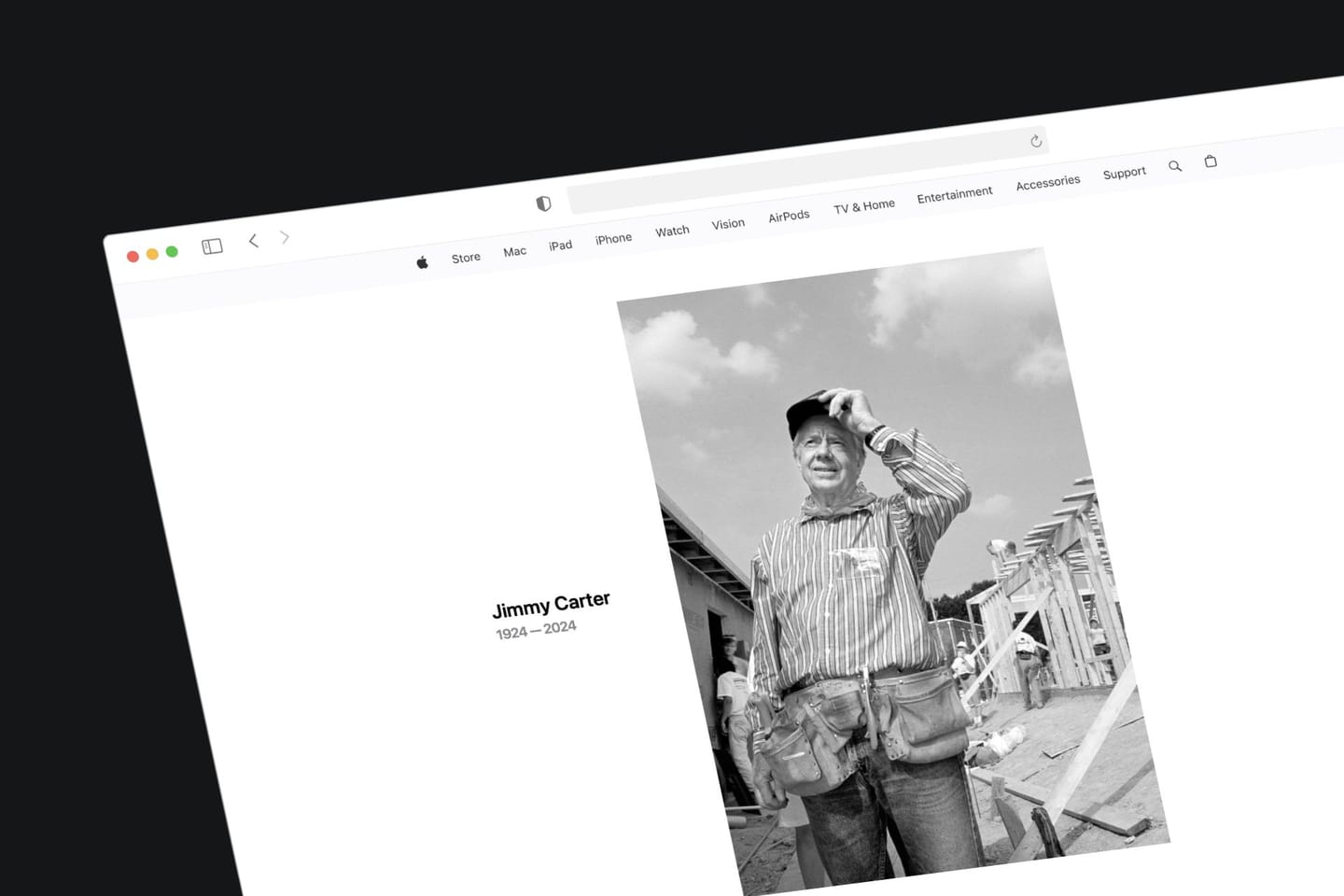Open the TV & Home menu item
1344x896 pixels.
pyautogui.click(x=864, y=206)
